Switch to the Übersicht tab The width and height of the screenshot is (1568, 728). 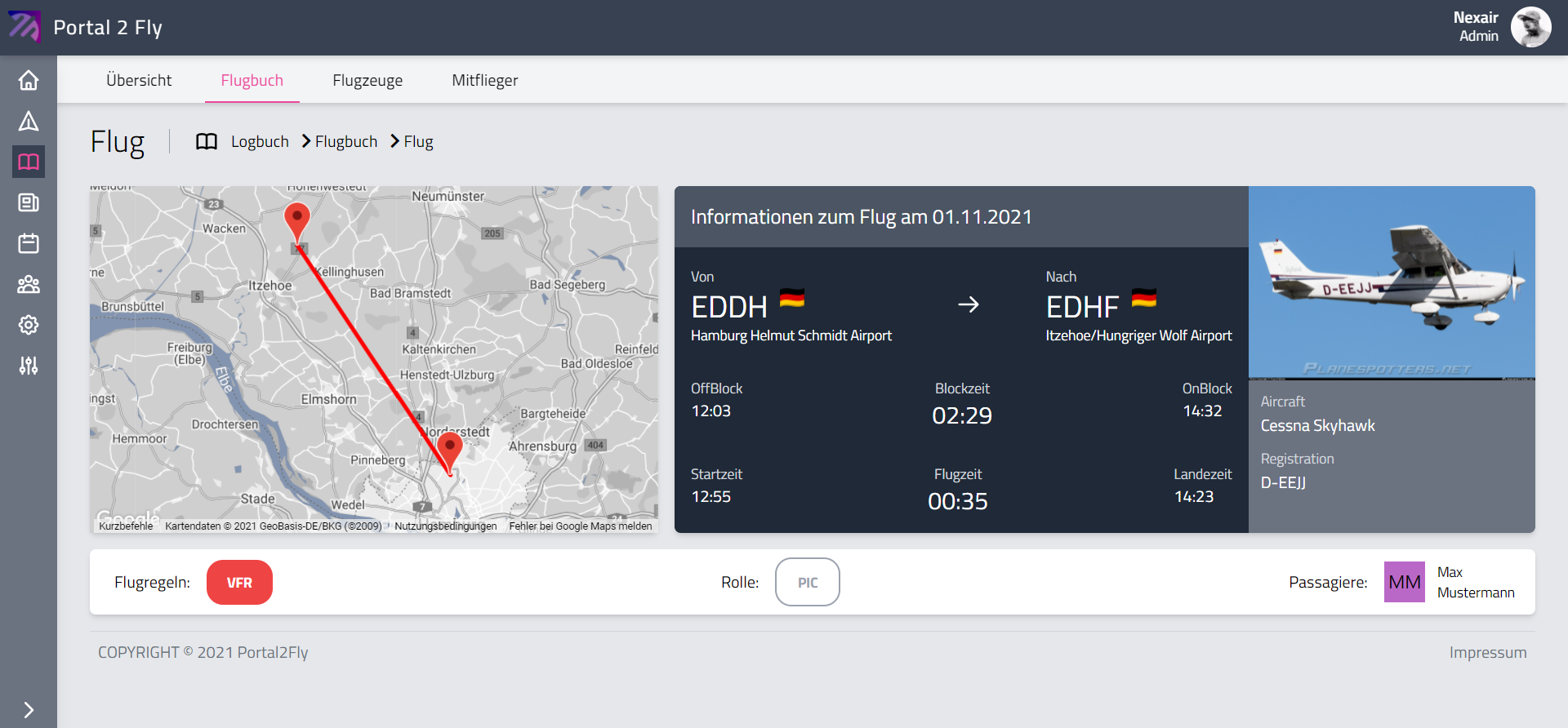139,80
